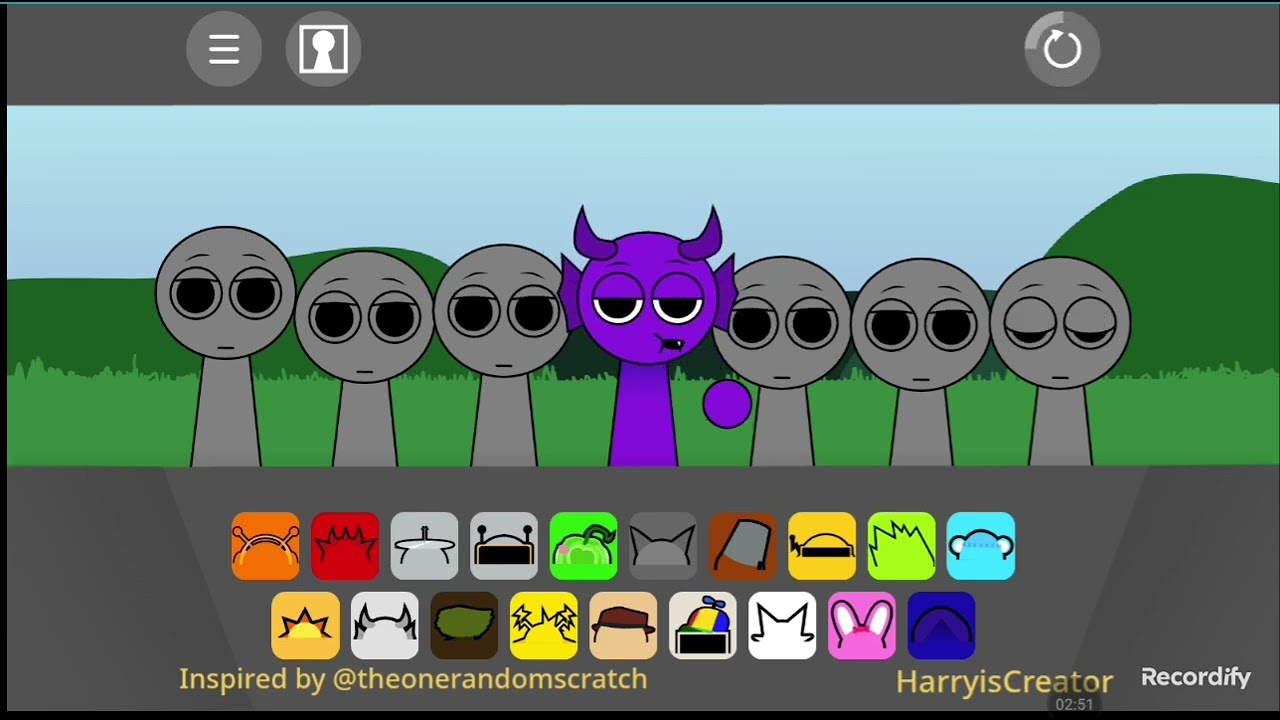This screenshot has width=1280, height=720.
Task: Select the yellow icon with black dome
Action: tap(822, 546)
